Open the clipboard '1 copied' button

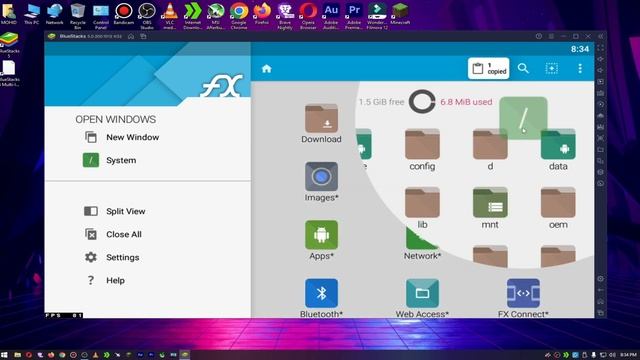489,68
